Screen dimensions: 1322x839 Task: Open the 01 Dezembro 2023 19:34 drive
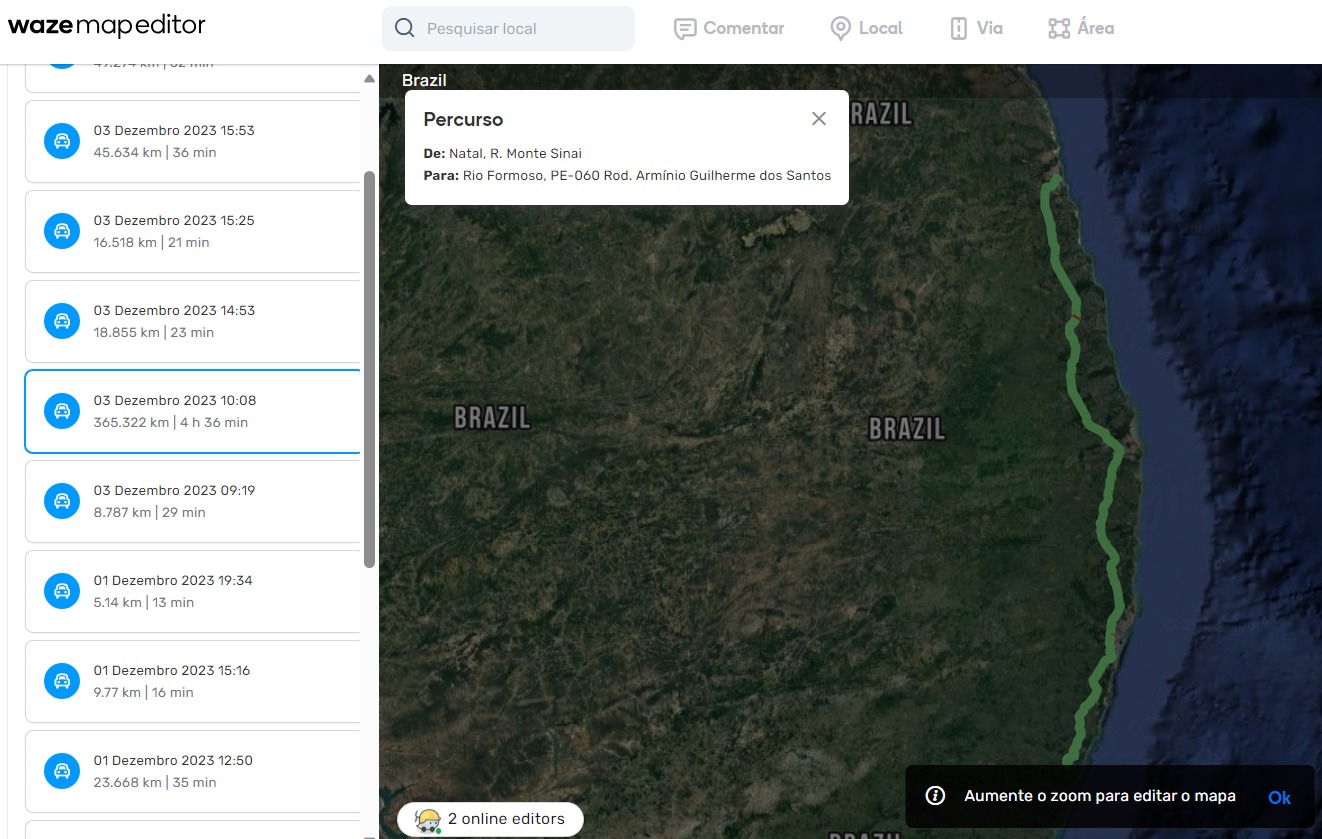tap(192, 591)
